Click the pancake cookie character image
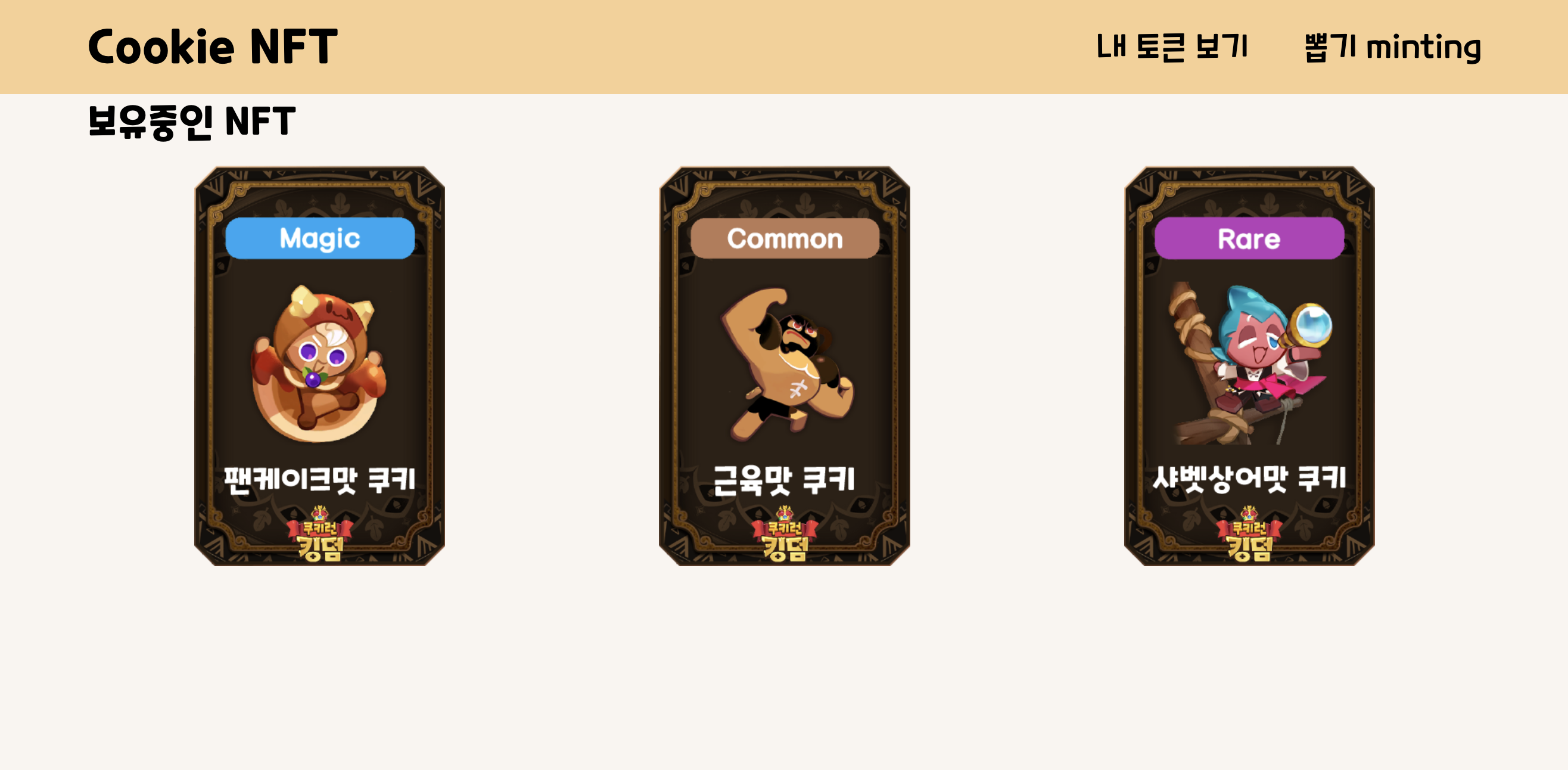This screenshot has width=1568, height=770. pyautogui.click(x=319, y=364)
